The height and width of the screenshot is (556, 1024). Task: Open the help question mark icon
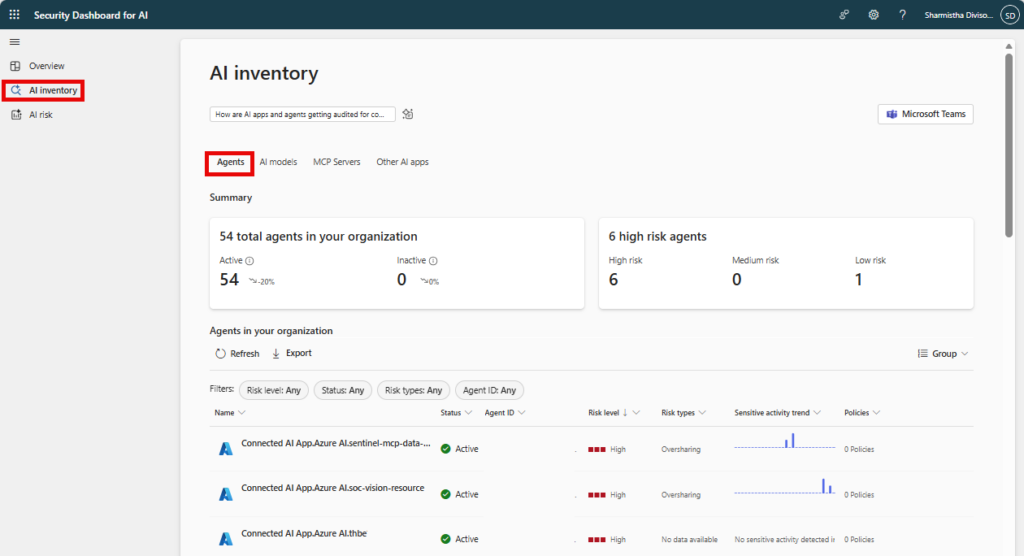tap(903, 14)
